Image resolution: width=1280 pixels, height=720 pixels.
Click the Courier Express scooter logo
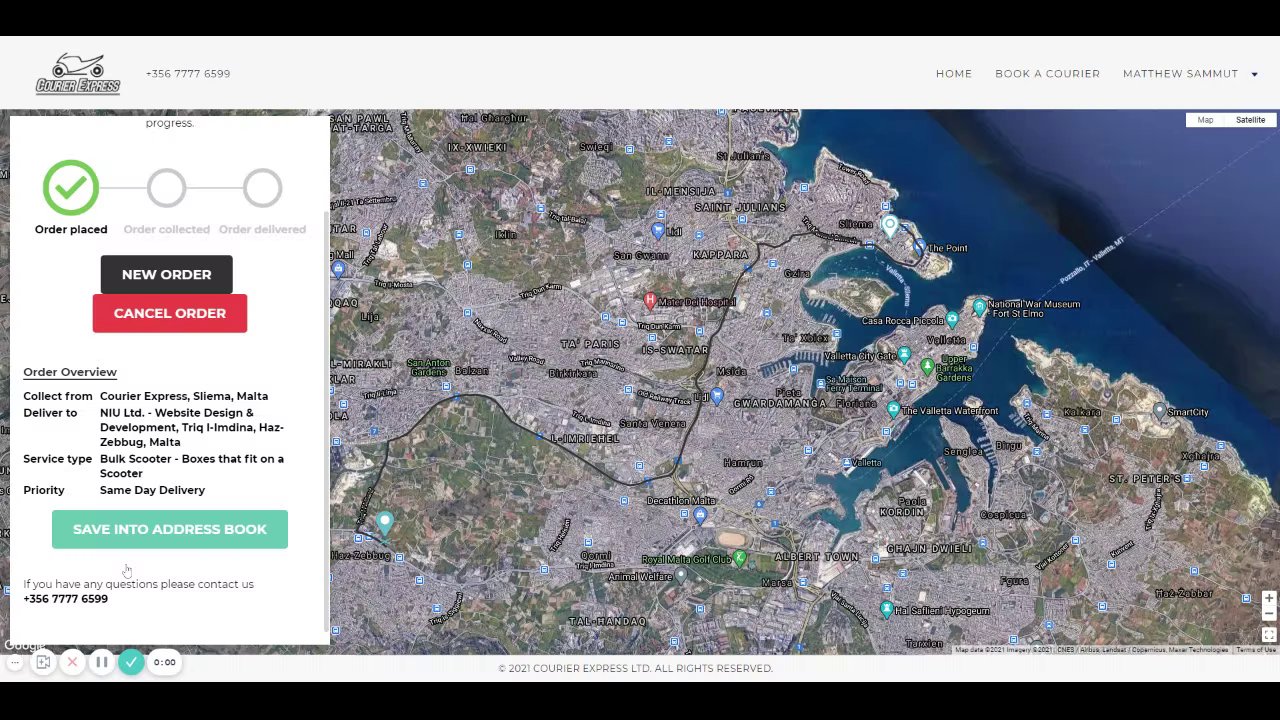coord(78,74)
